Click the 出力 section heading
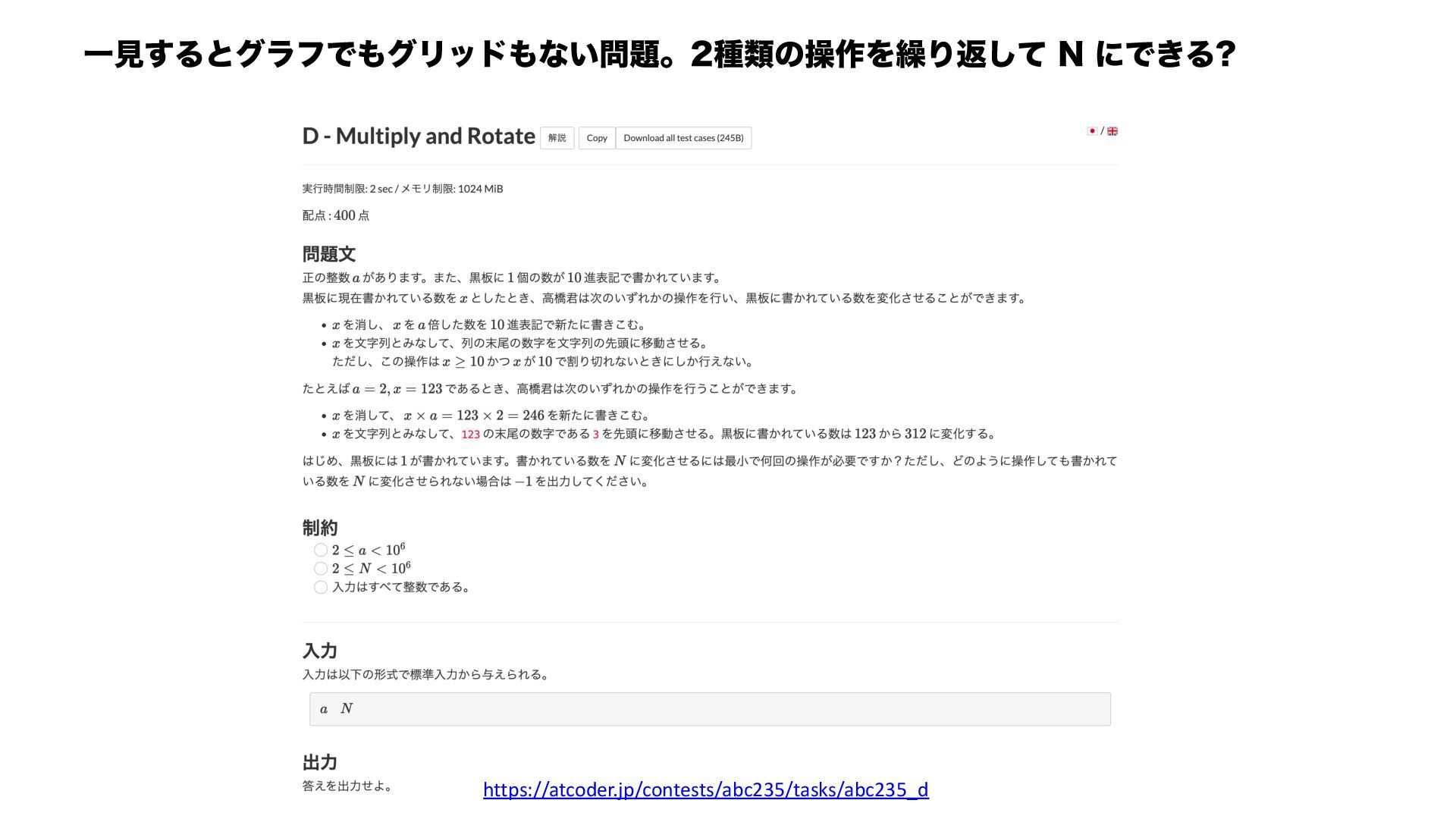 (x=320, y=762)
